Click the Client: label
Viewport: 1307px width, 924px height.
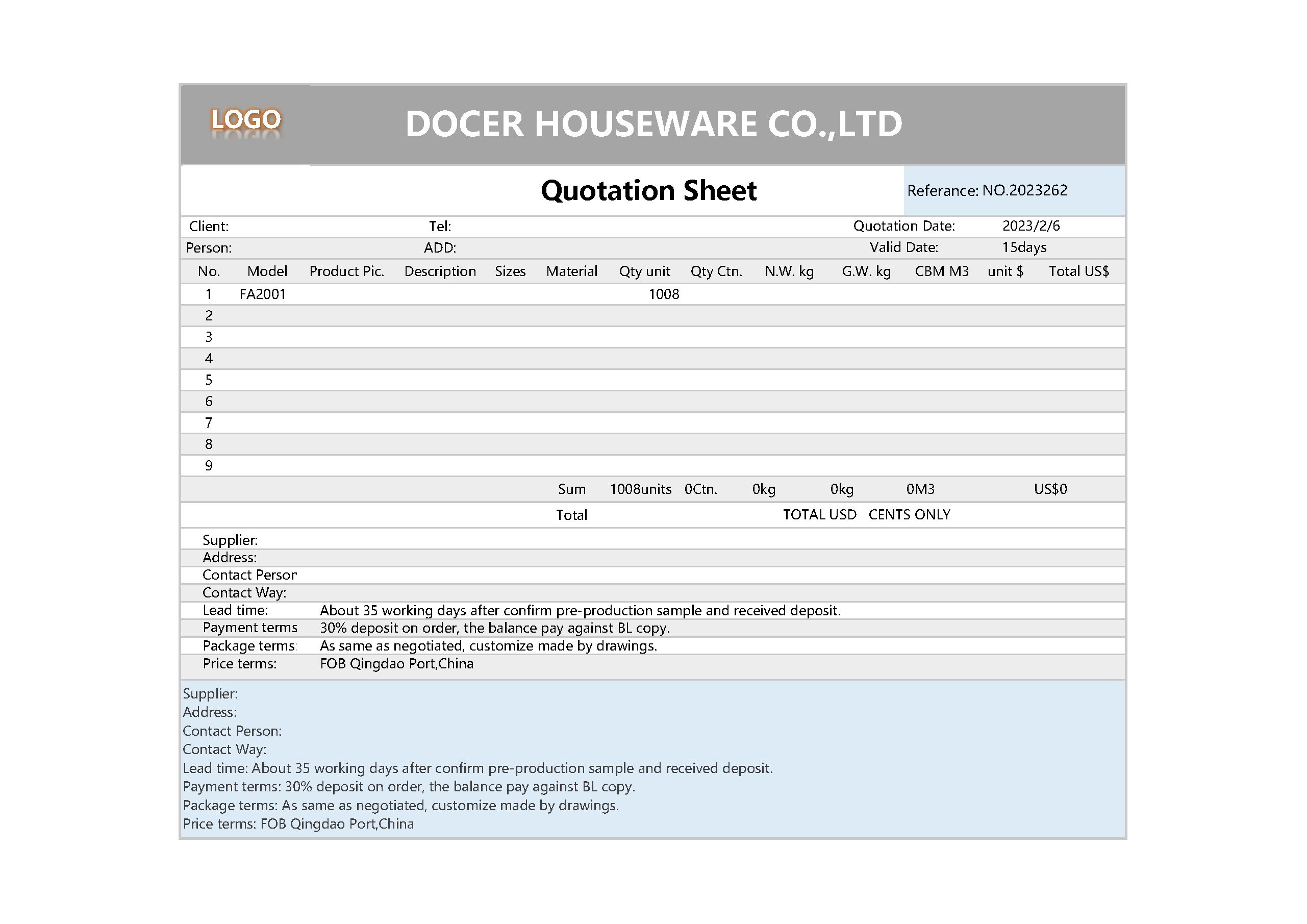coord(209,227)
